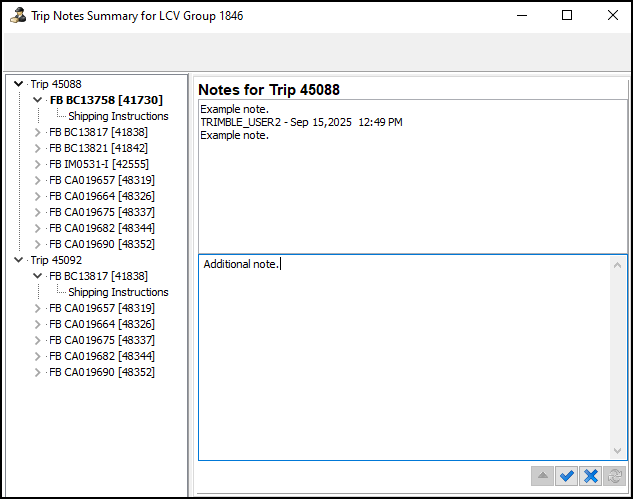Minimize the Trip Notes Summary window
Viewport: 633px width, 499px height.
click(x=522, y=15)
